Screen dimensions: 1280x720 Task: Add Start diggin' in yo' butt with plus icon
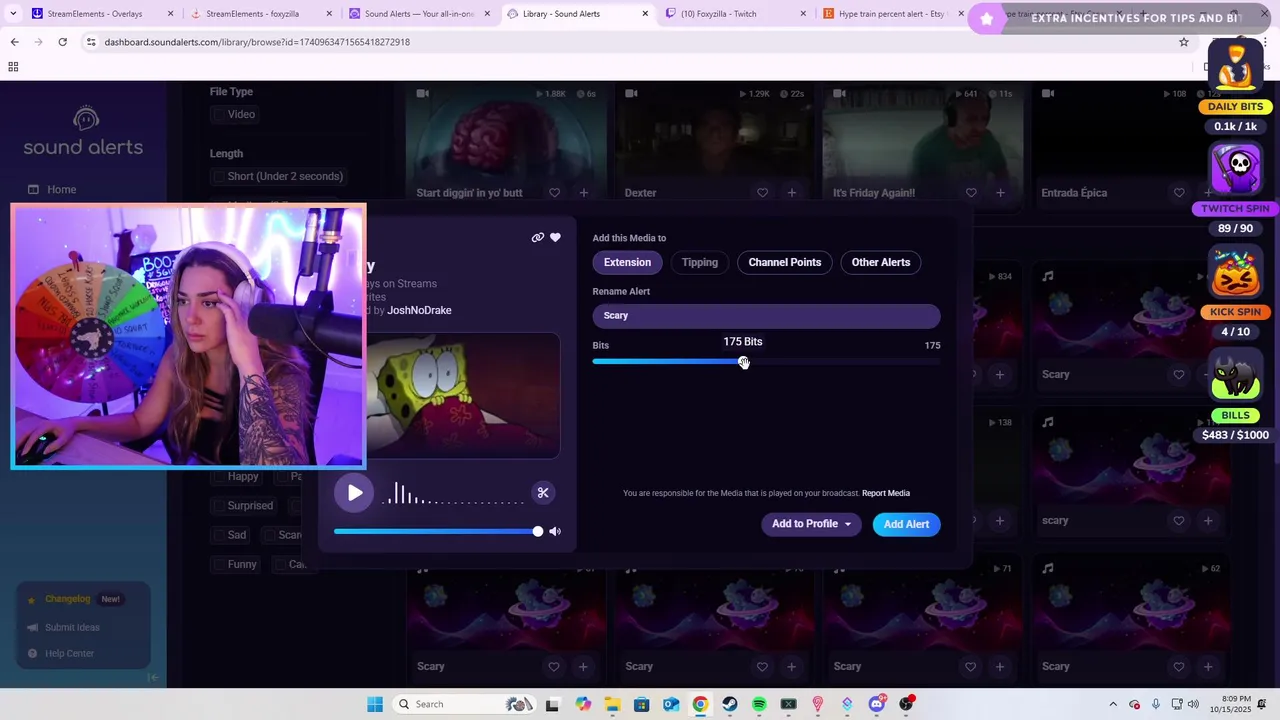(583, 192)
